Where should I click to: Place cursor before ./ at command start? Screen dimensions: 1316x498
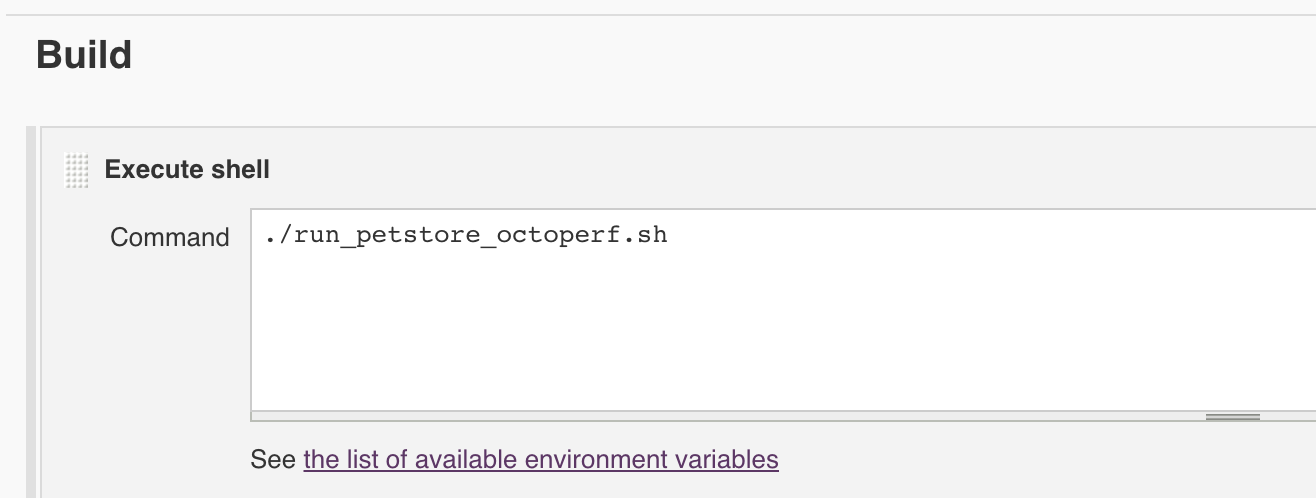click(266, 237)
